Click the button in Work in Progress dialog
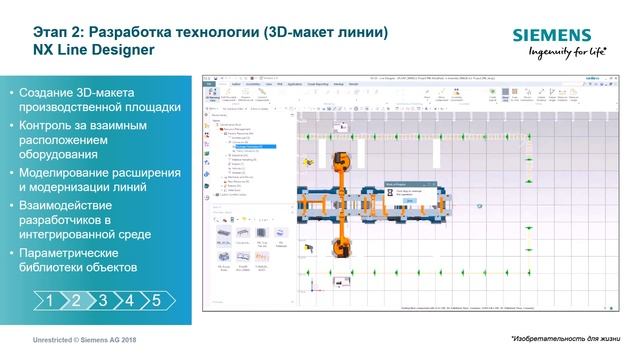The image size is (640, 360). coord(409,200)
